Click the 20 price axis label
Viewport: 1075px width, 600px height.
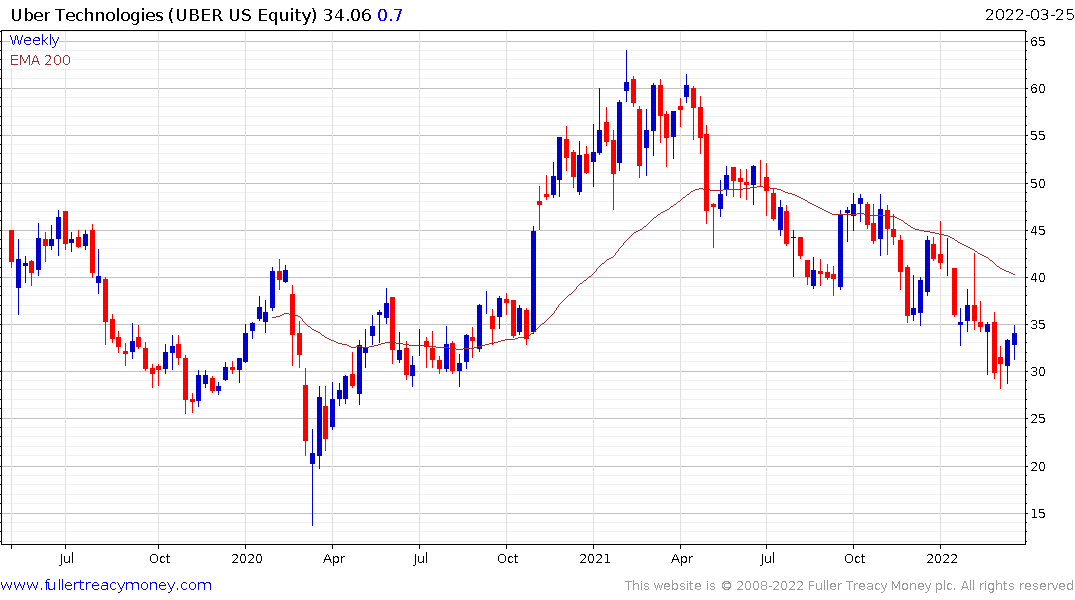coord(1037,466)
